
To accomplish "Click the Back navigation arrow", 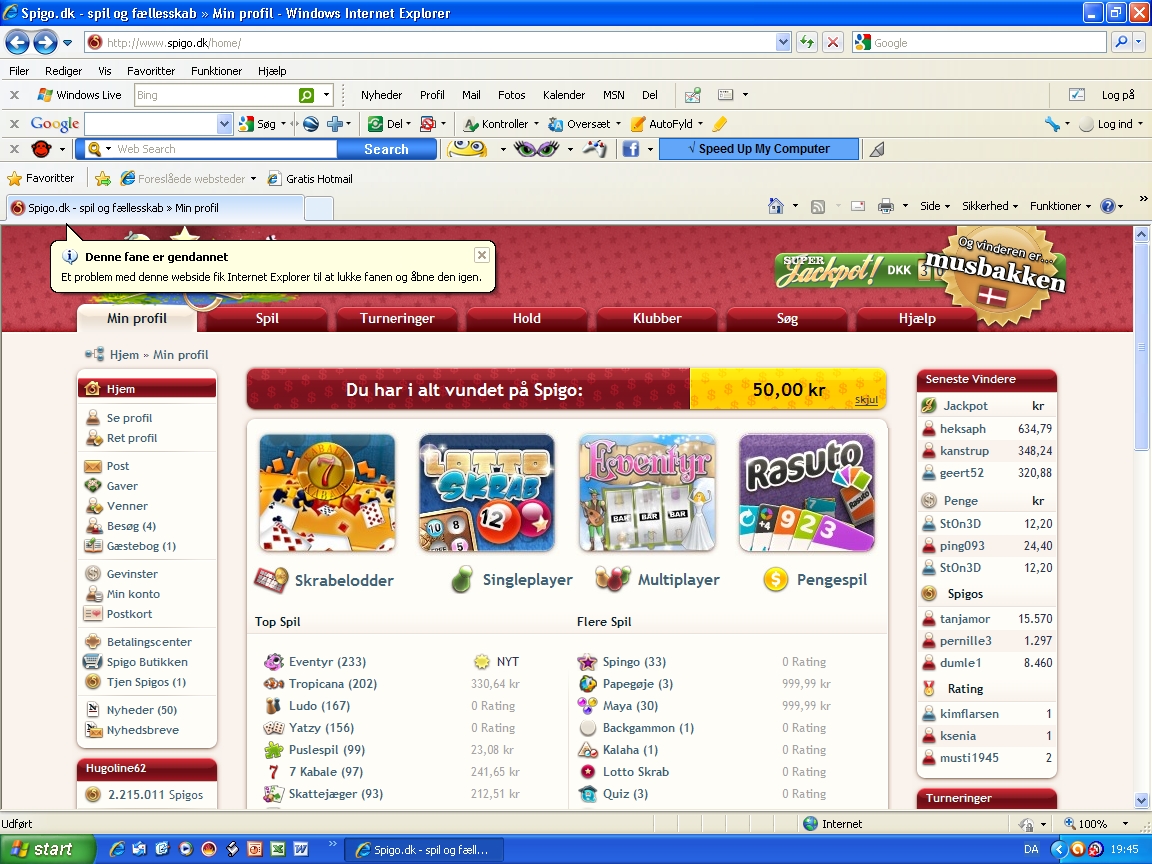I will point(17,42).
